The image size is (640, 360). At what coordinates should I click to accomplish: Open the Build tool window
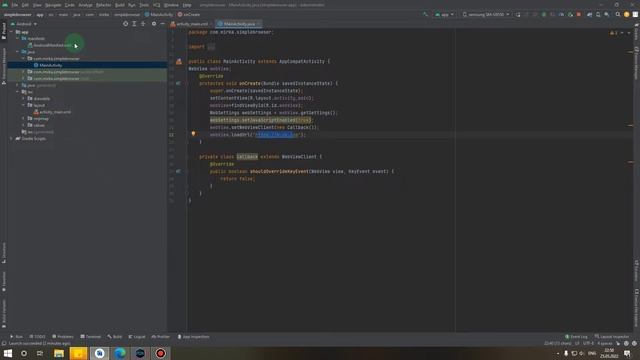(115, 337)
